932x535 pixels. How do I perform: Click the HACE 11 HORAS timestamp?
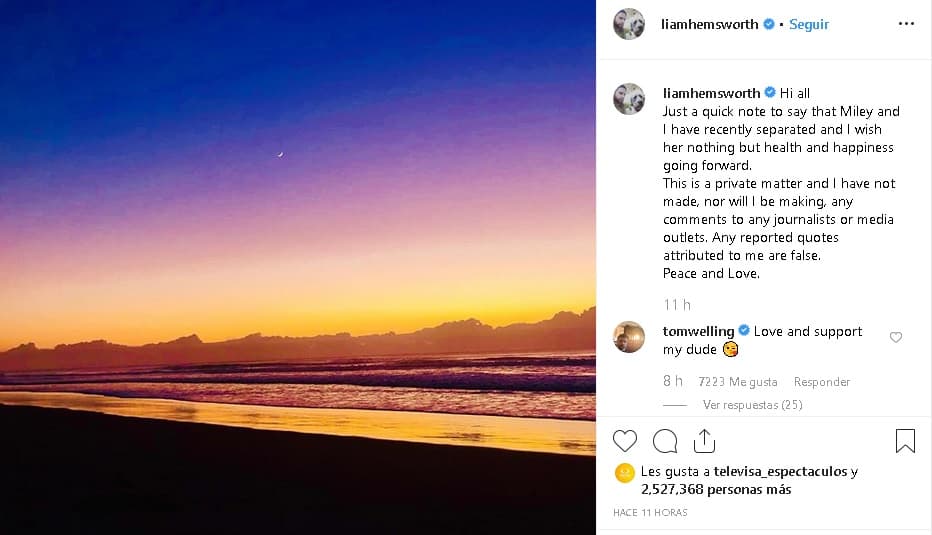651,513
